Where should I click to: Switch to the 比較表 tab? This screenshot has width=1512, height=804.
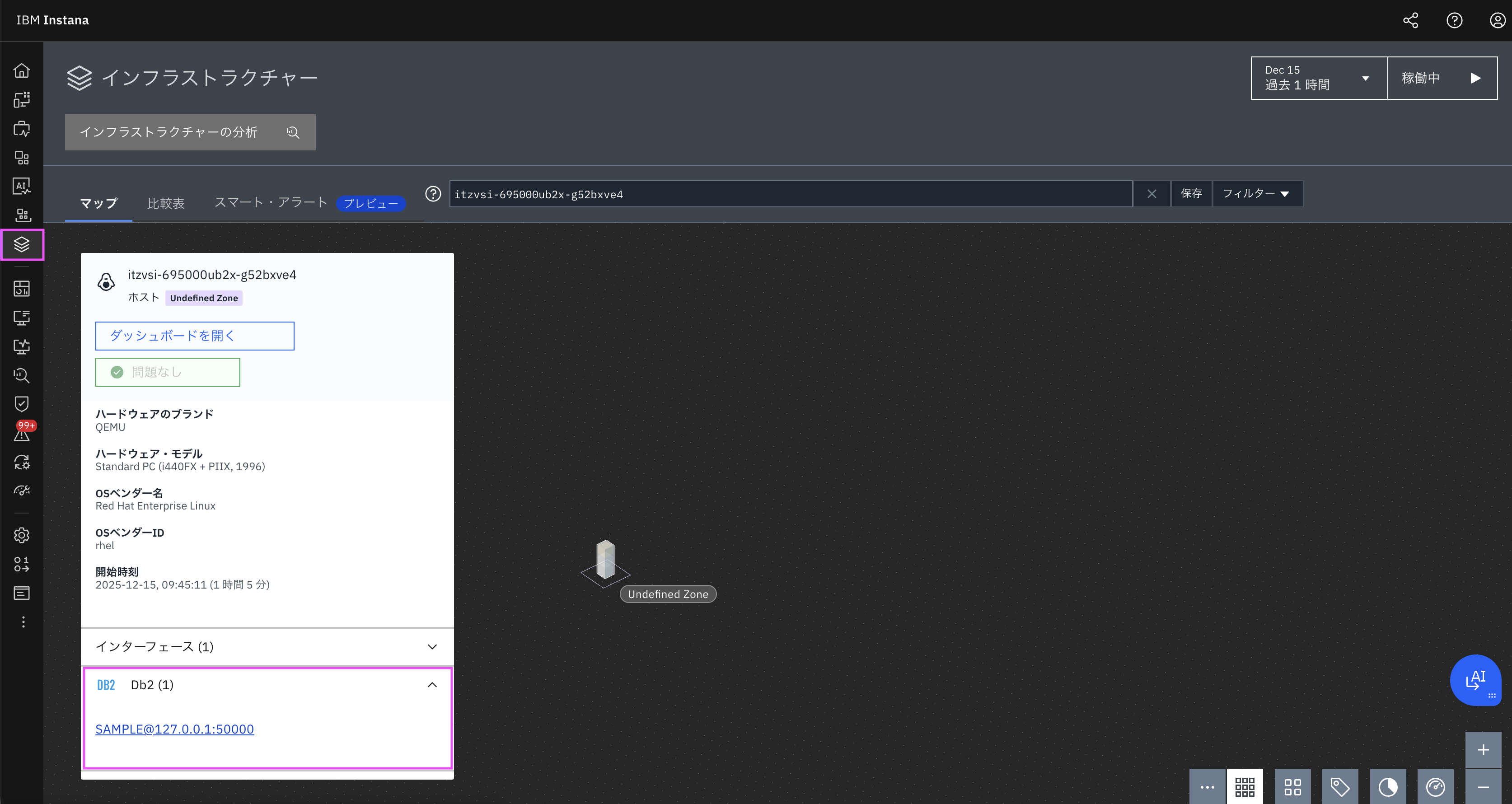click(x=165, y=203)
